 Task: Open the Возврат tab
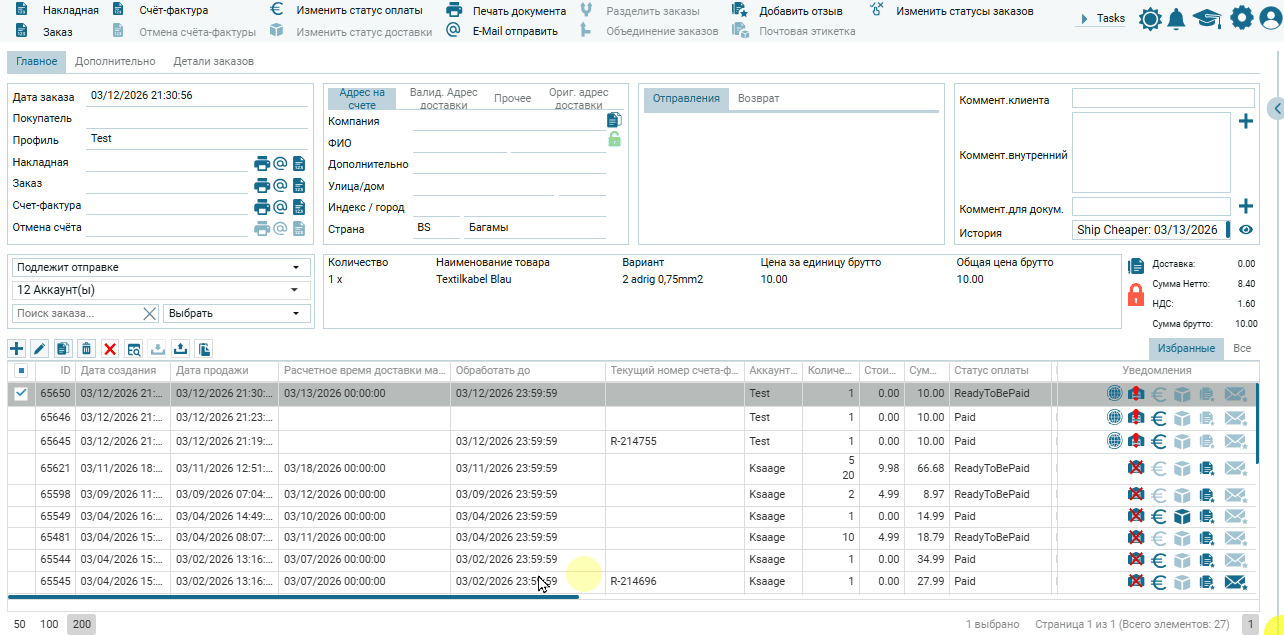pos(758,98)
